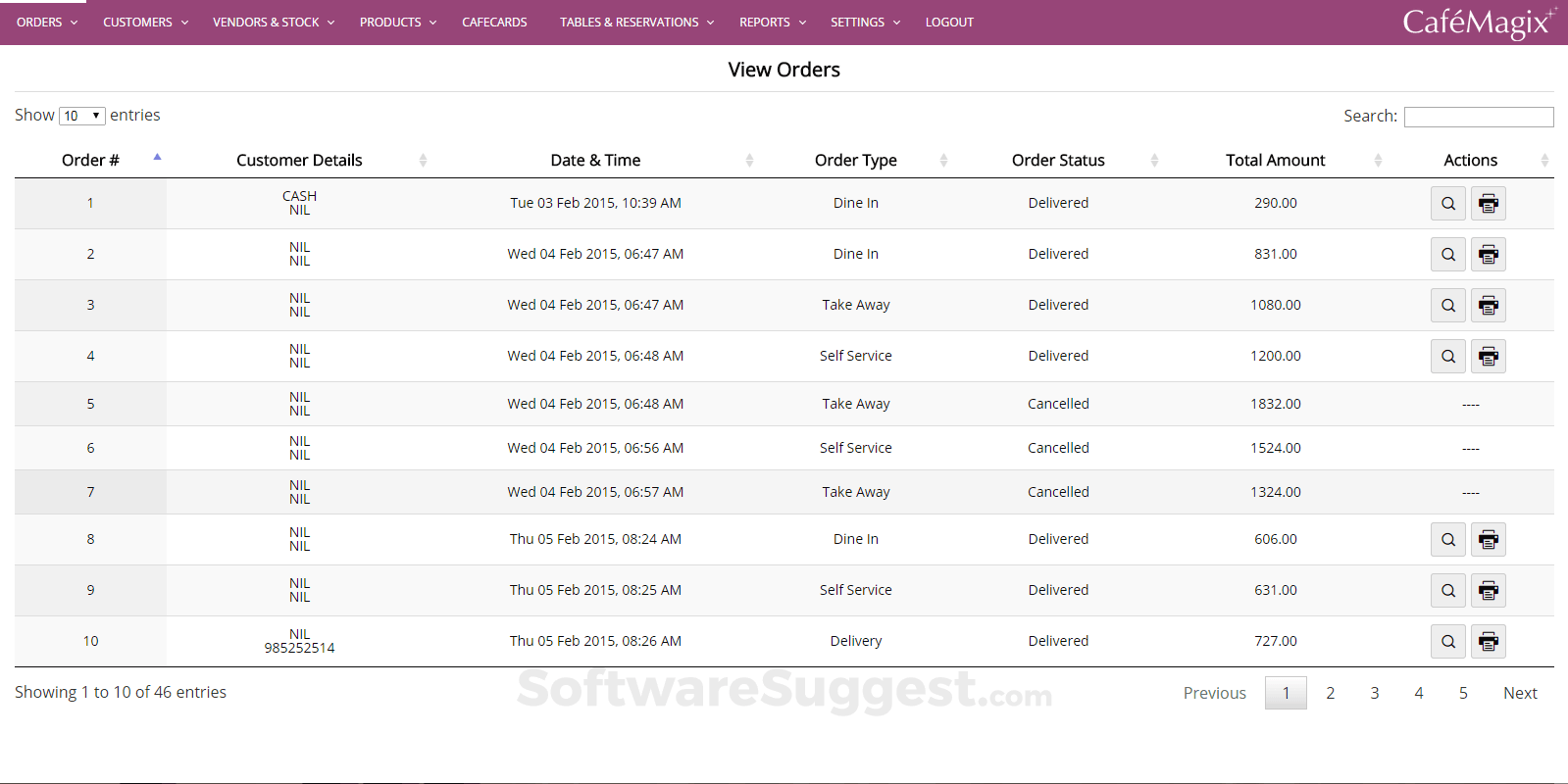The image size is (1568, 784).
Task: Sort by the Order Status column header
Action: pyautogui.click(x=1058, y=160)
